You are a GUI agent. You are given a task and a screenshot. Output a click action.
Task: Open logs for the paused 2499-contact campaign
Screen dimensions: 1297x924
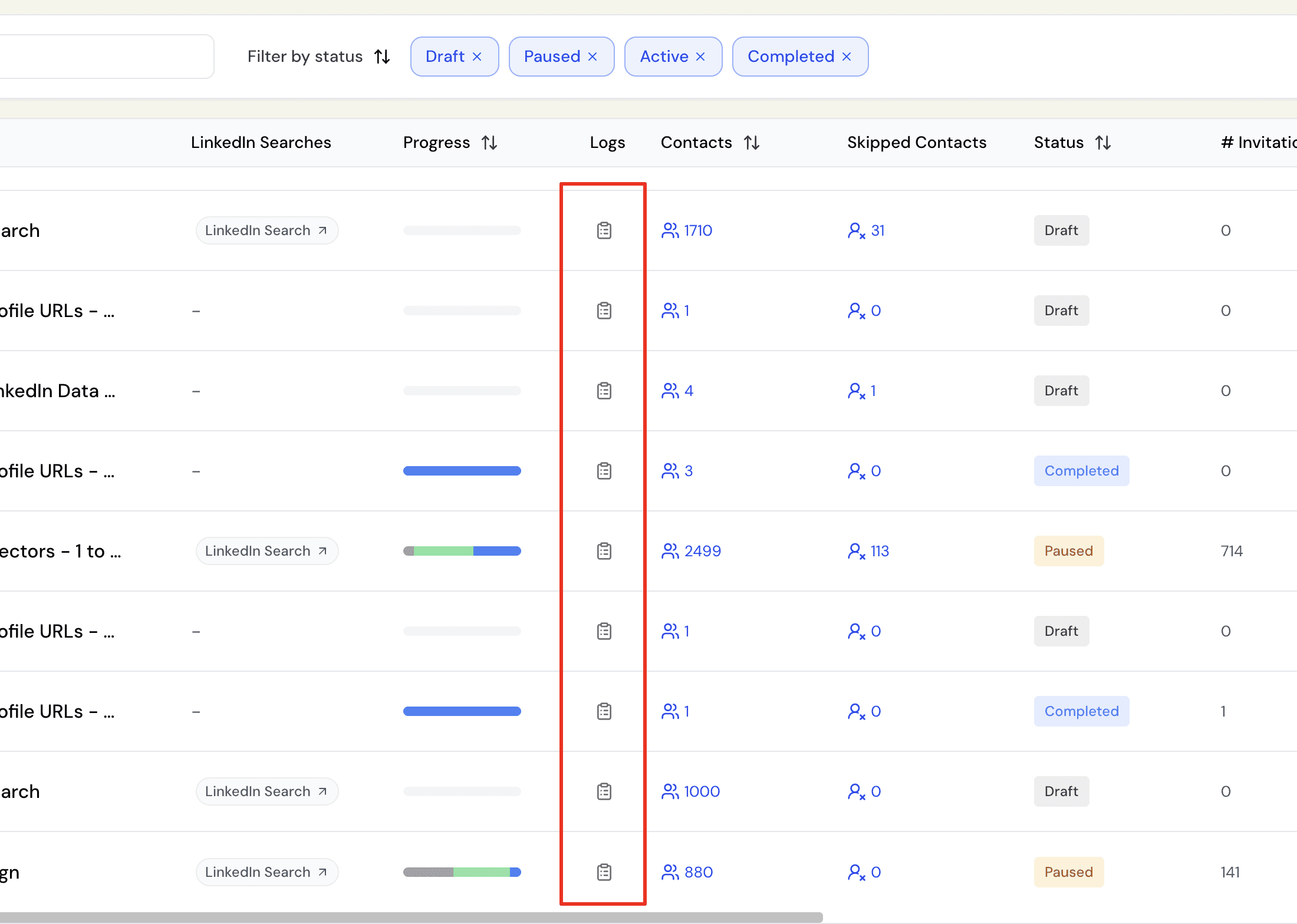click(x=604, y=551)
